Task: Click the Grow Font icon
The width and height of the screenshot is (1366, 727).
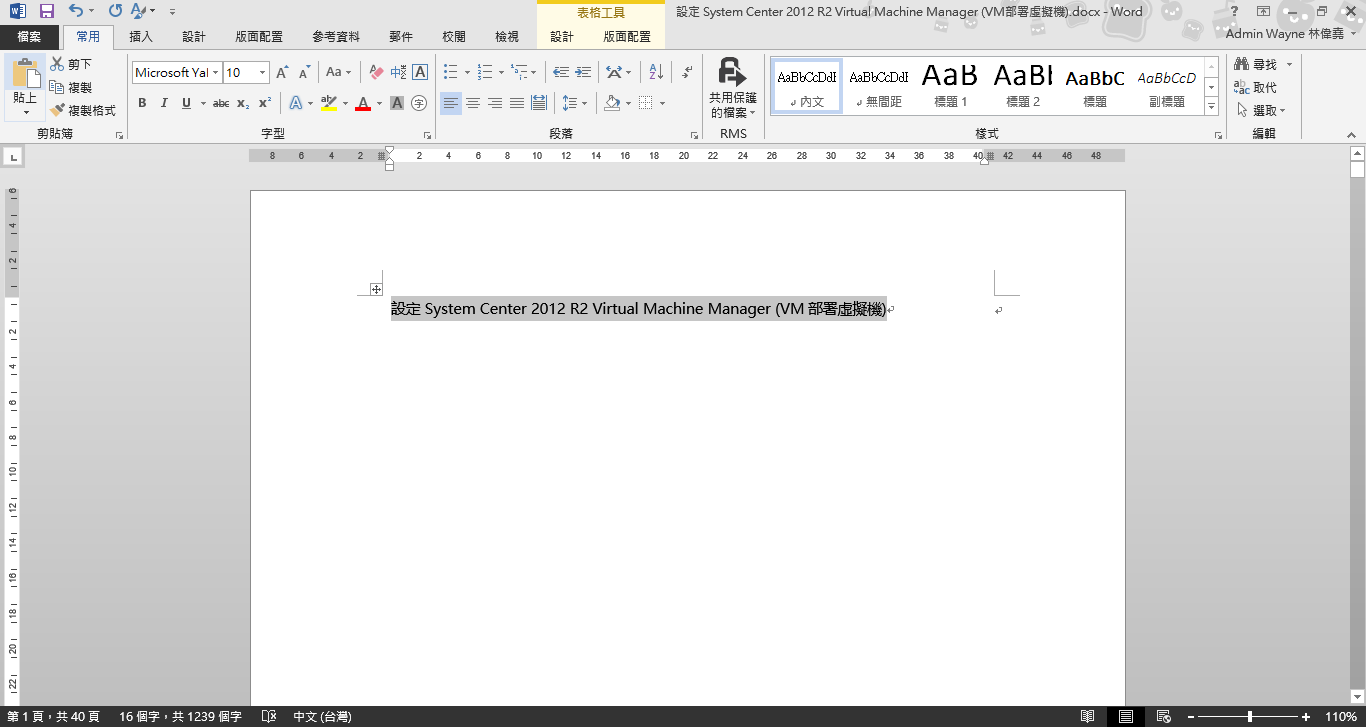Action: tap(282, 72)
